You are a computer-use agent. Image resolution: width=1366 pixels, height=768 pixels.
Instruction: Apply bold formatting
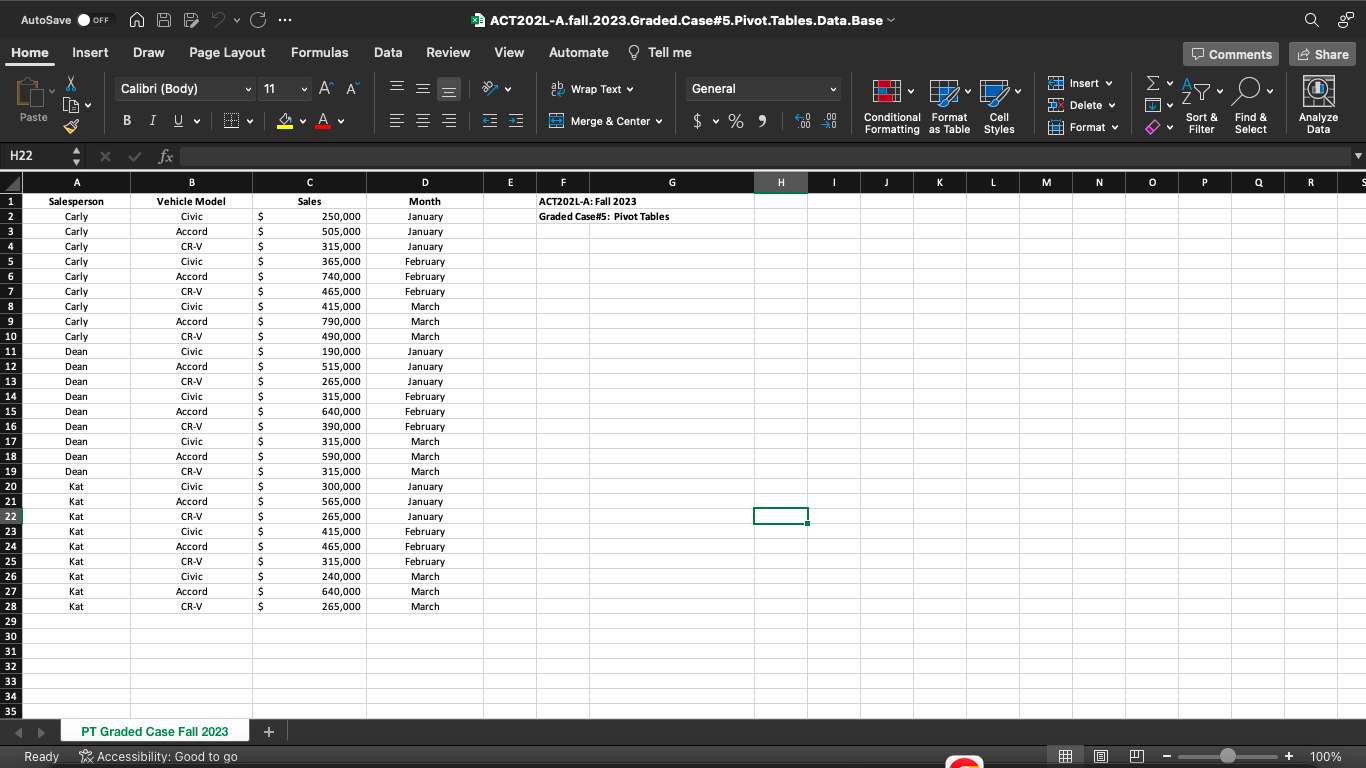[128, 121]
